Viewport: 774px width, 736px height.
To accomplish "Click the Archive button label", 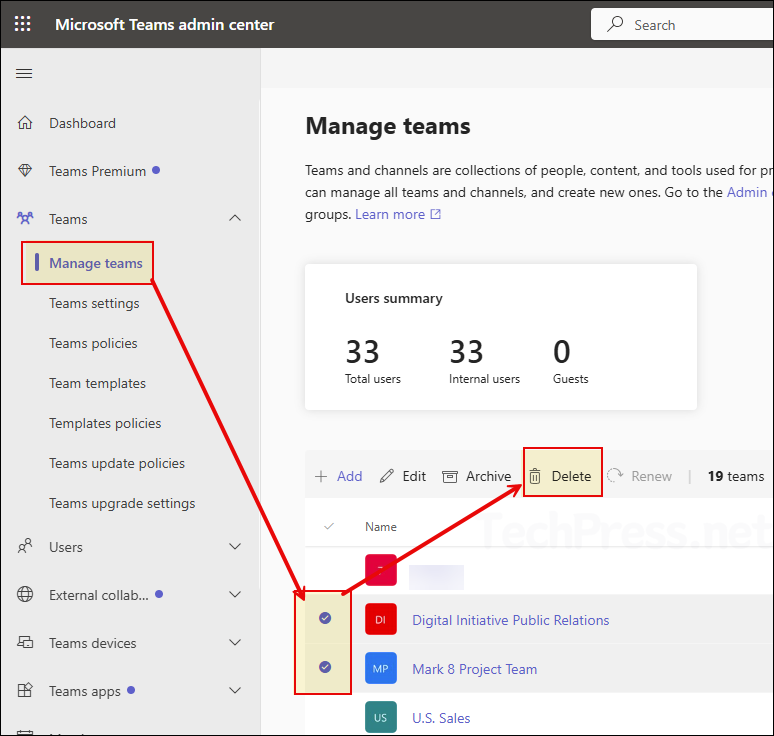I will (489, 476).
